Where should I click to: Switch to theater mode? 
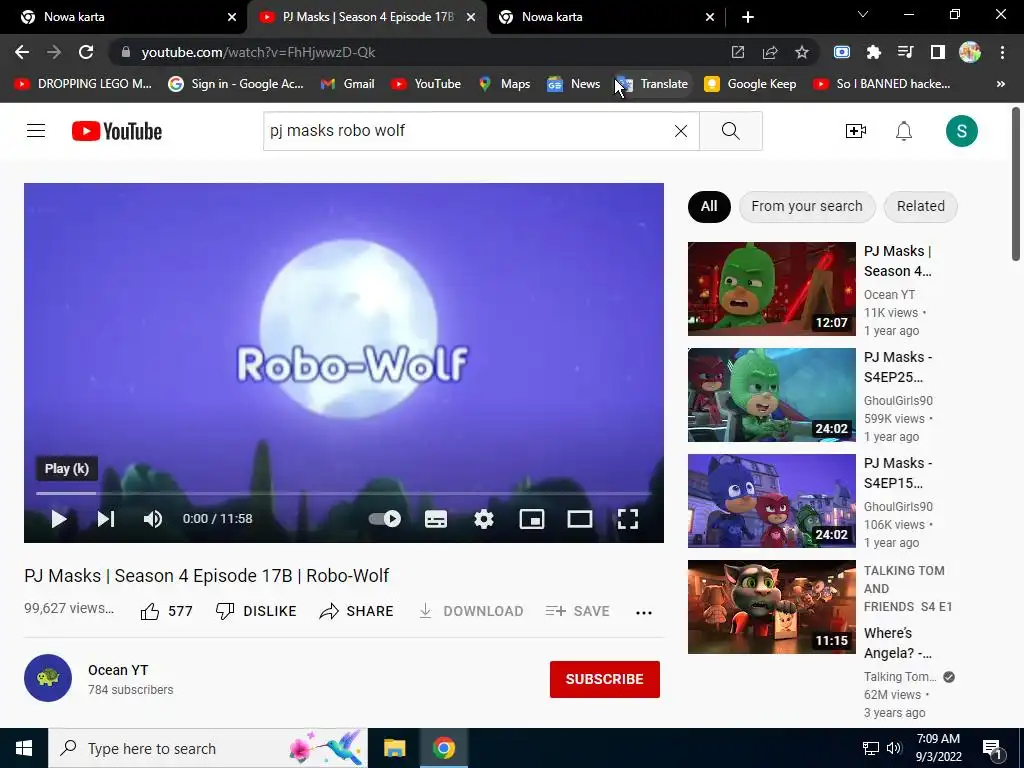coord(580,519)
